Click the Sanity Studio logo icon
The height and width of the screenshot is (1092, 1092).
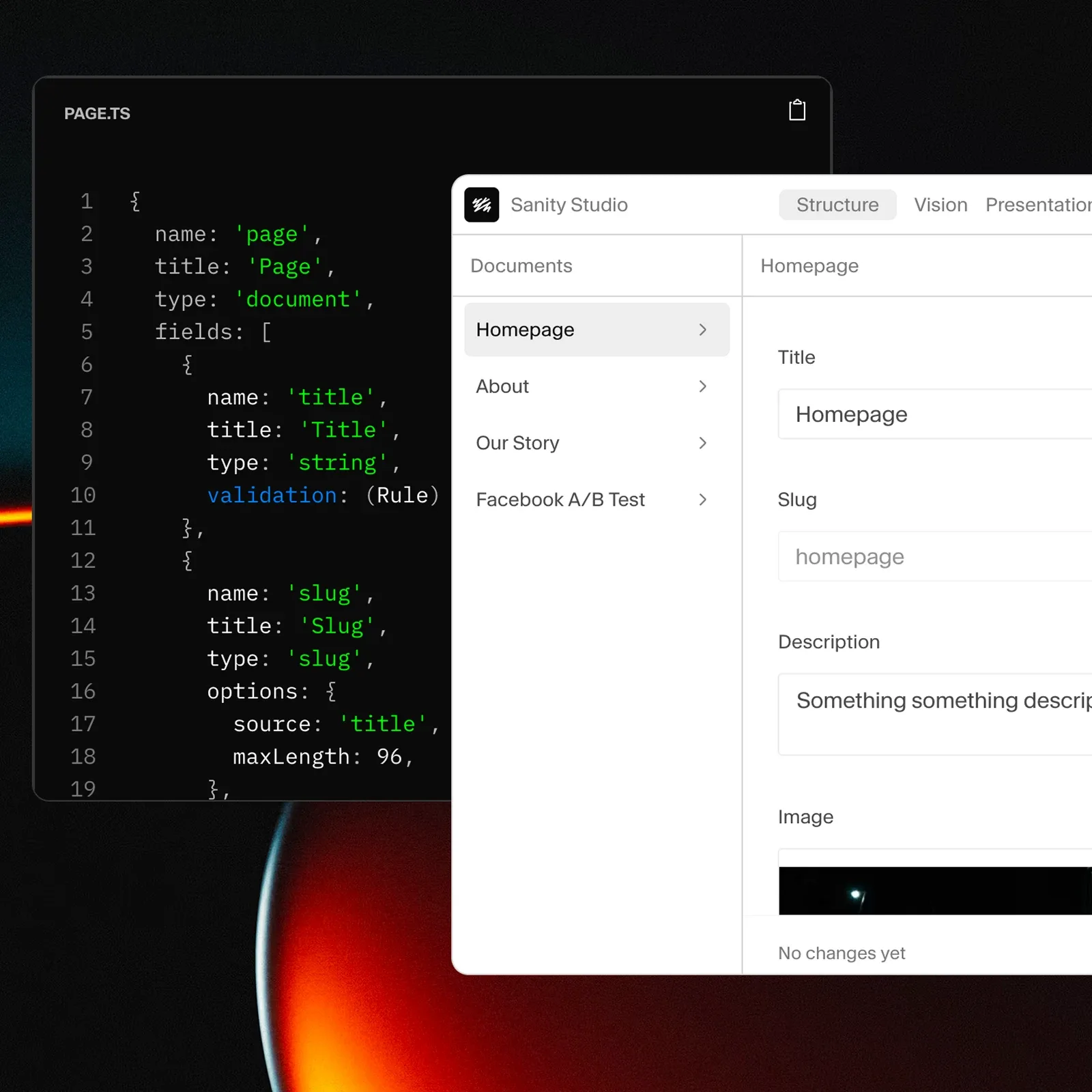click(x=482, y=205)
